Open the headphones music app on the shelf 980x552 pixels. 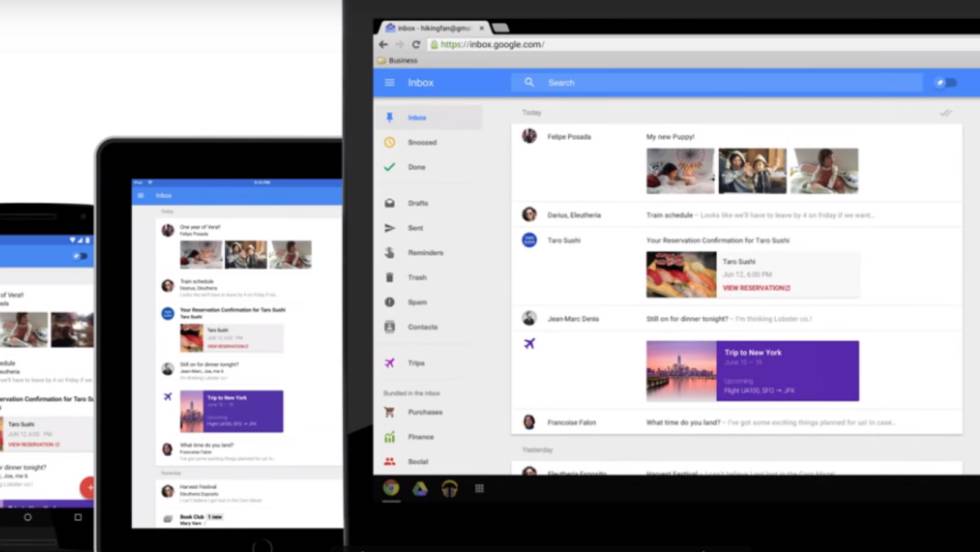click(x=449, y=489)
